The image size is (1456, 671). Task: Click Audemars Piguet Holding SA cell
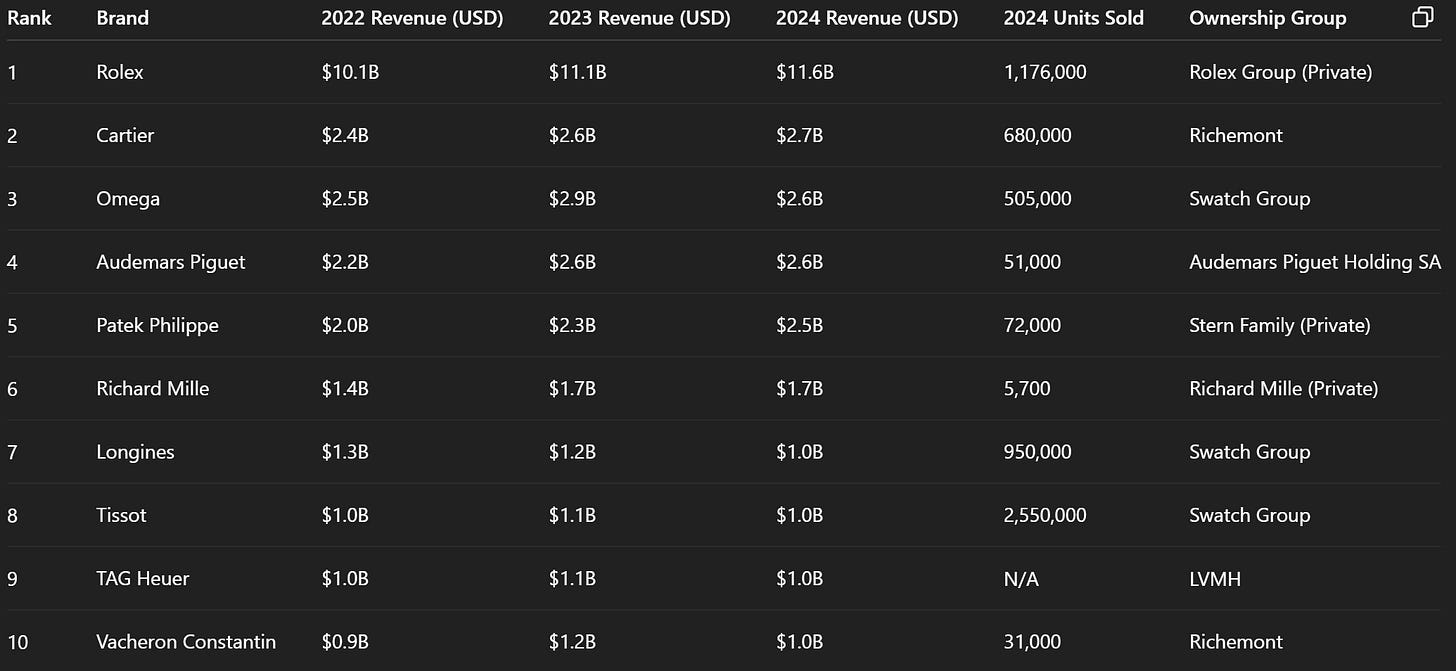[1315, 262]
